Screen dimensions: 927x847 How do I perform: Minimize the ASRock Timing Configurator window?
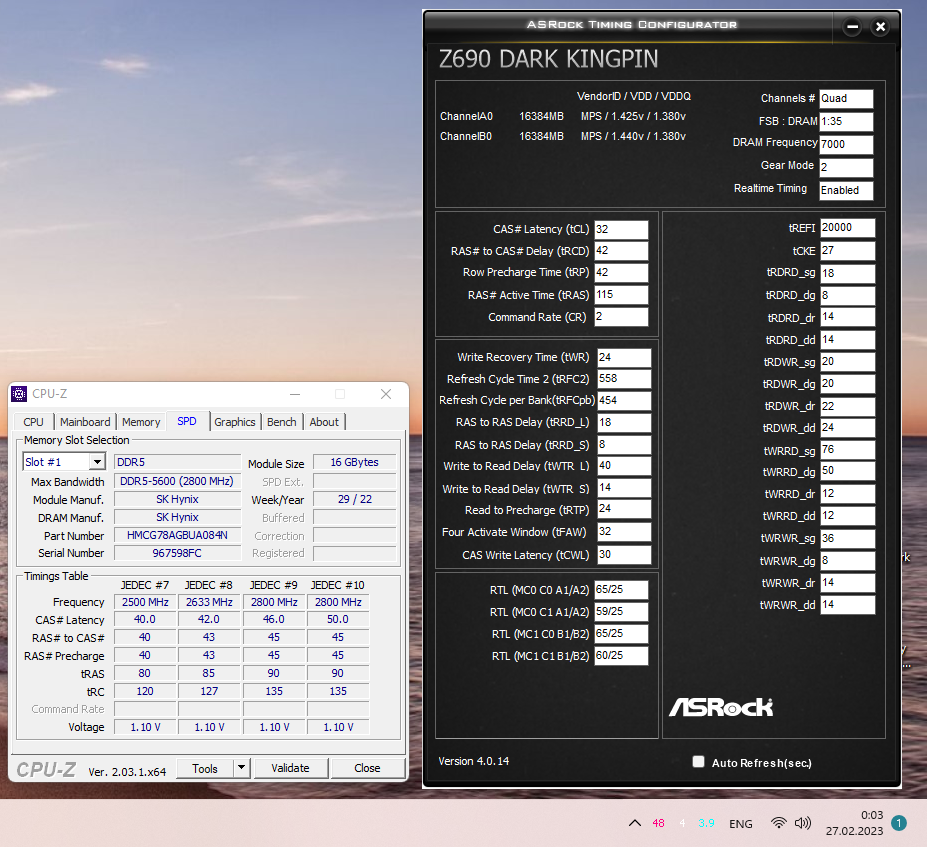coord(852,27)
